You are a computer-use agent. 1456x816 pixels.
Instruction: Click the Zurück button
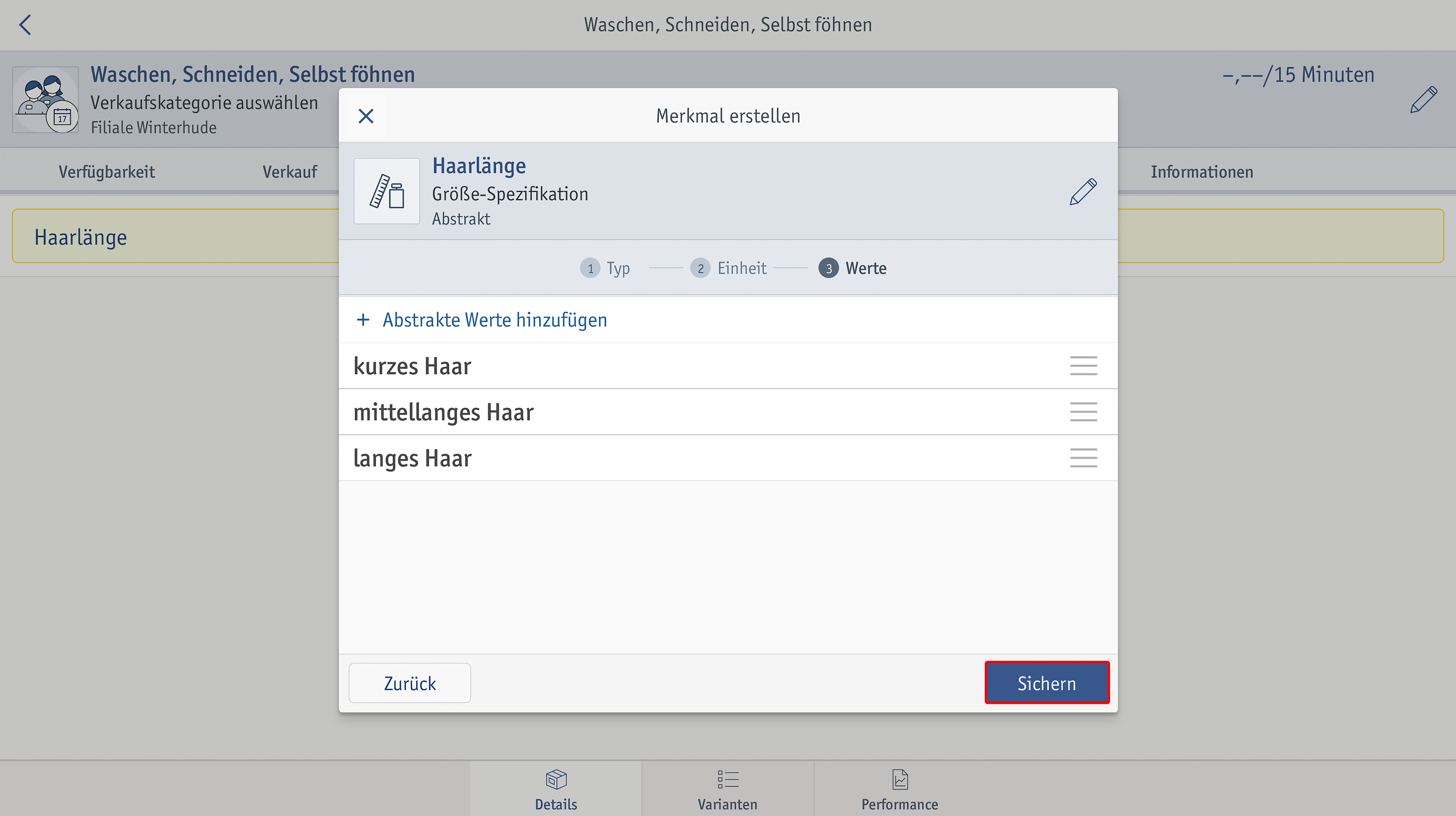[410, 683]
